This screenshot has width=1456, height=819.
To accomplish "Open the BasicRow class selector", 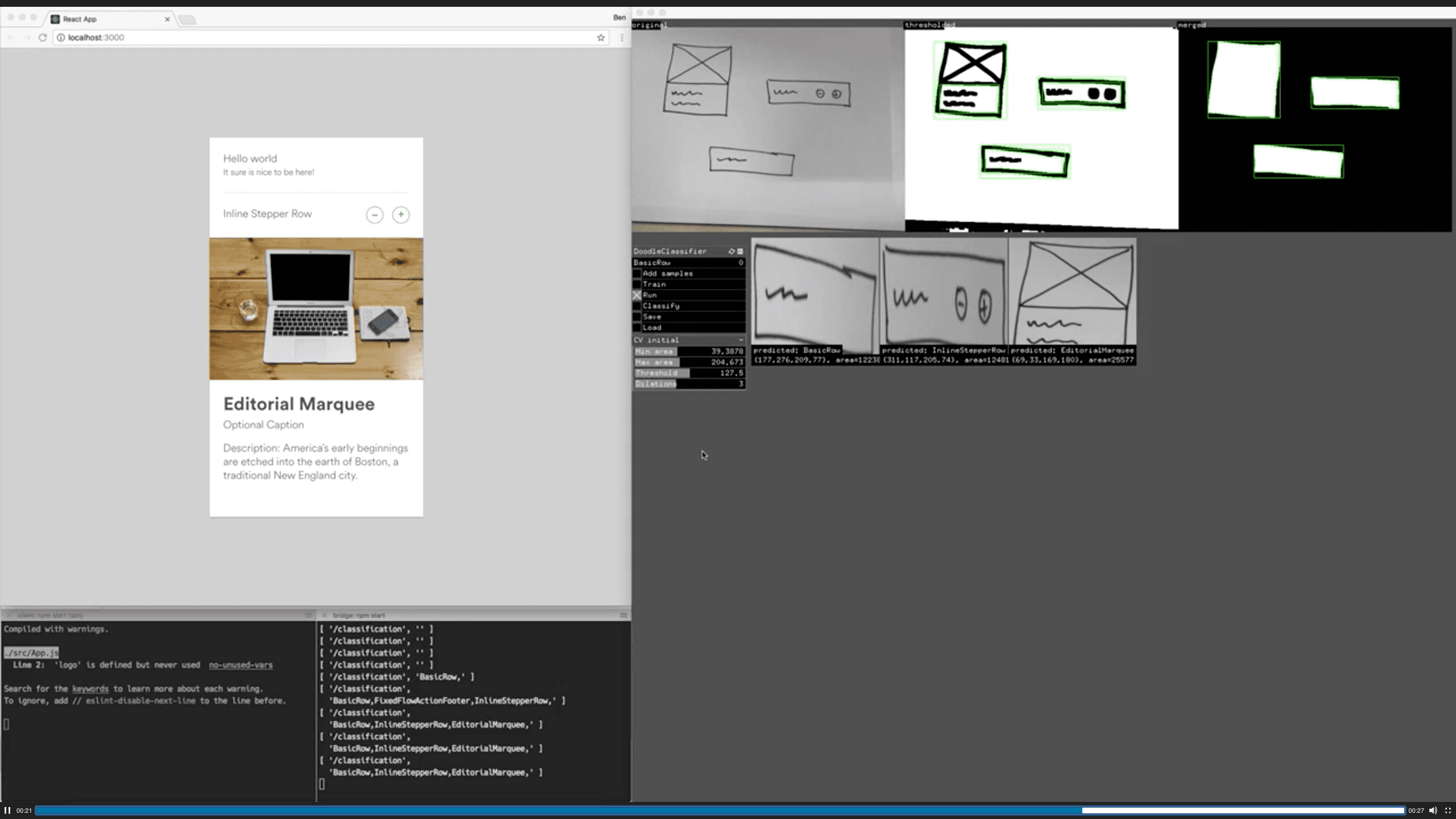I will (688, 263).
